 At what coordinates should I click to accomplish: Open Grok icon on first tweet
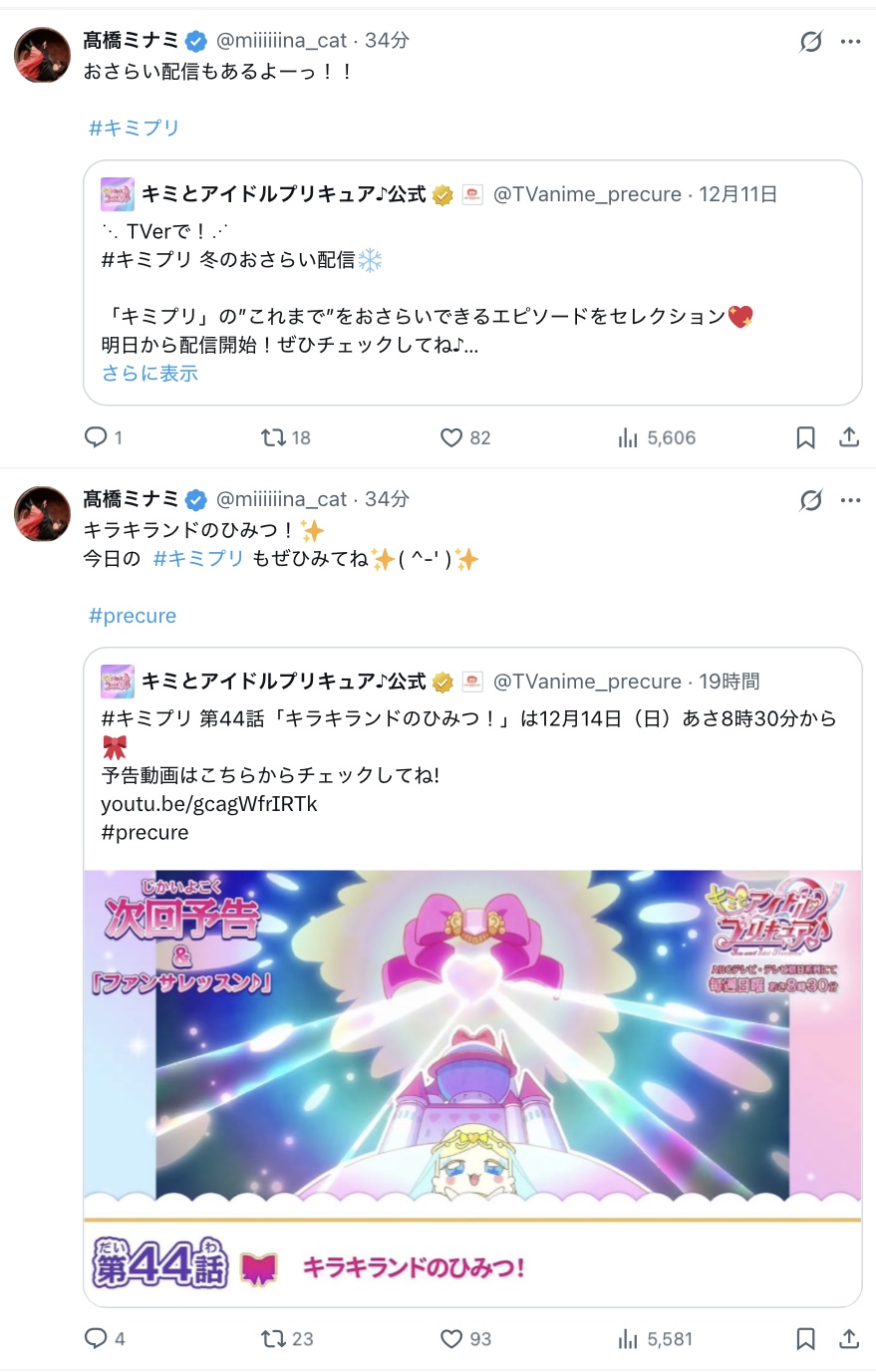point(810,41)
